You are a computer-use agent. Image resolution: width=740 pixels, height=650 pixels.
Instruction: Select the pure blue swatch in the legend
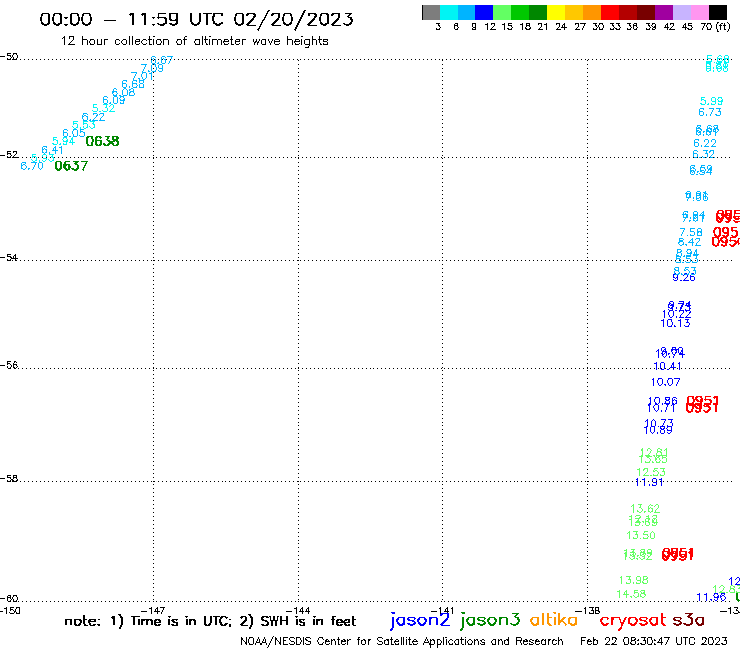[484, 12]
